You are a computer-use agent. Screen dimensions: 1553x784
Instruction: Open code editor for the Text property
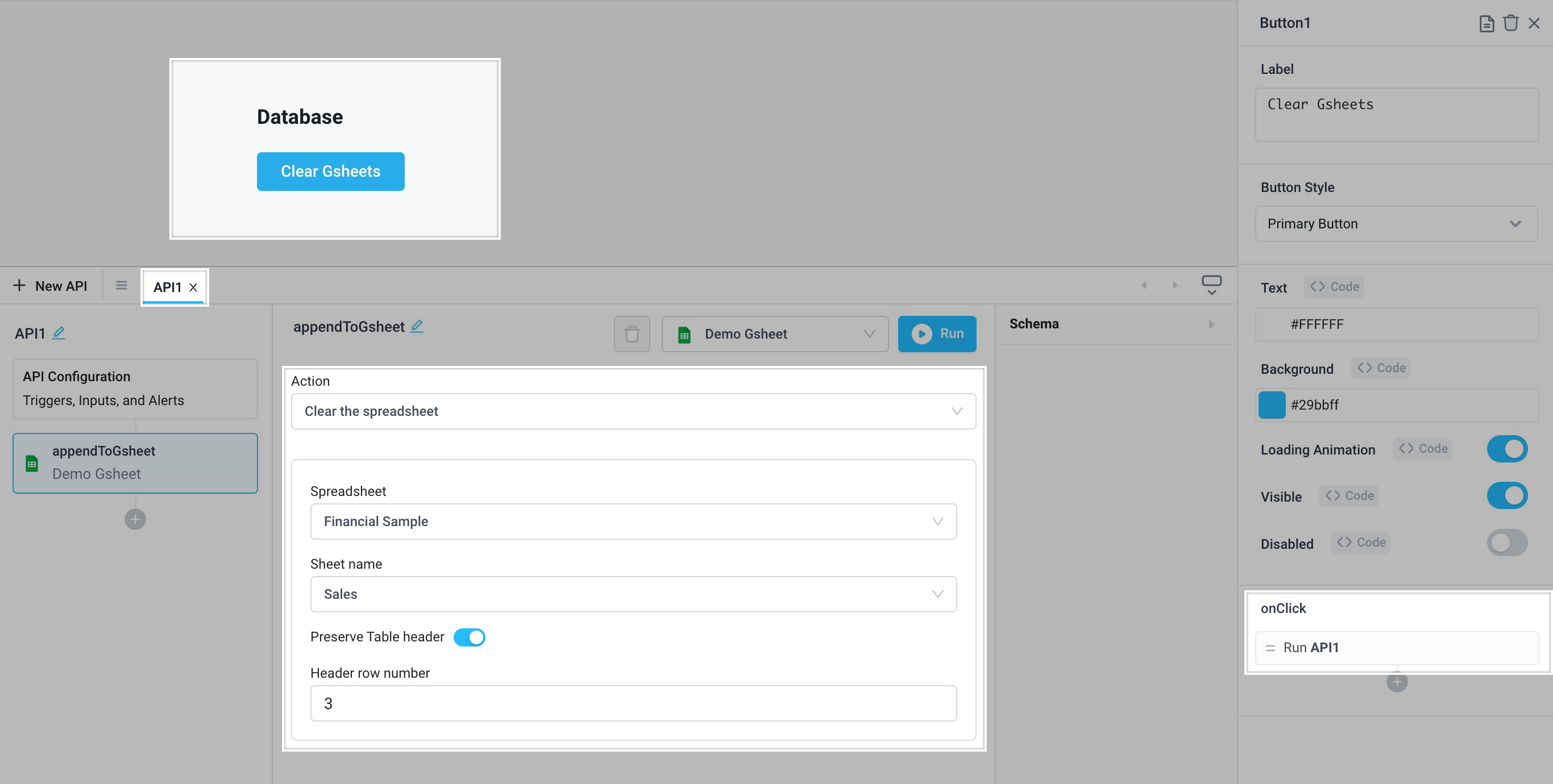1334,287
